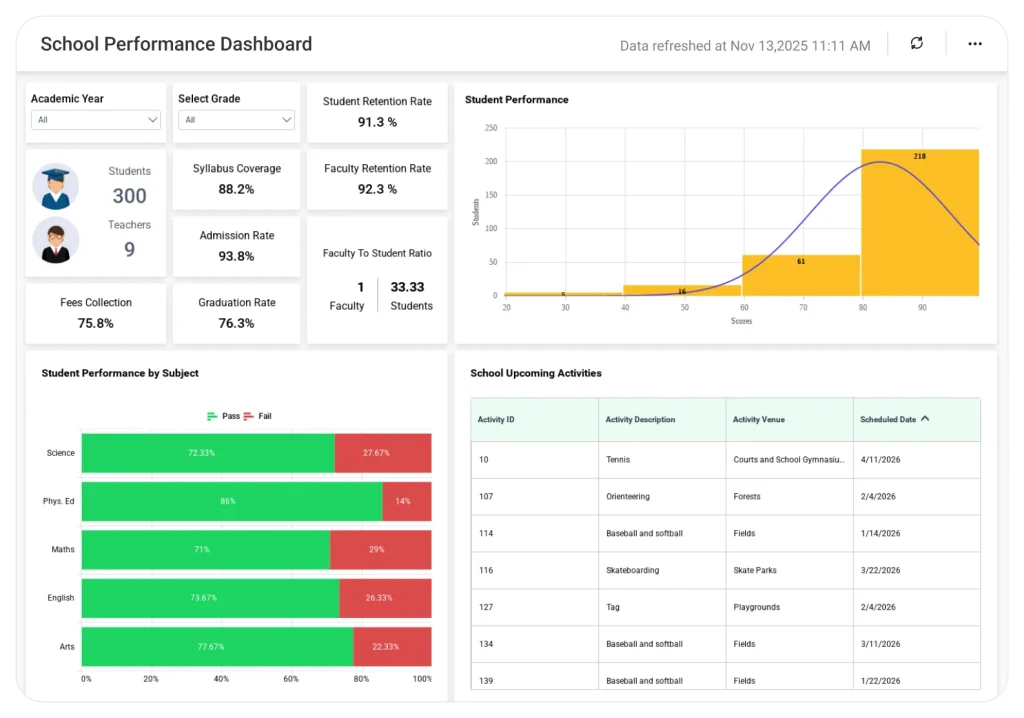
Task: Click the Tennis activity cell
Action: pyautogui.click(x=662, y=459)
